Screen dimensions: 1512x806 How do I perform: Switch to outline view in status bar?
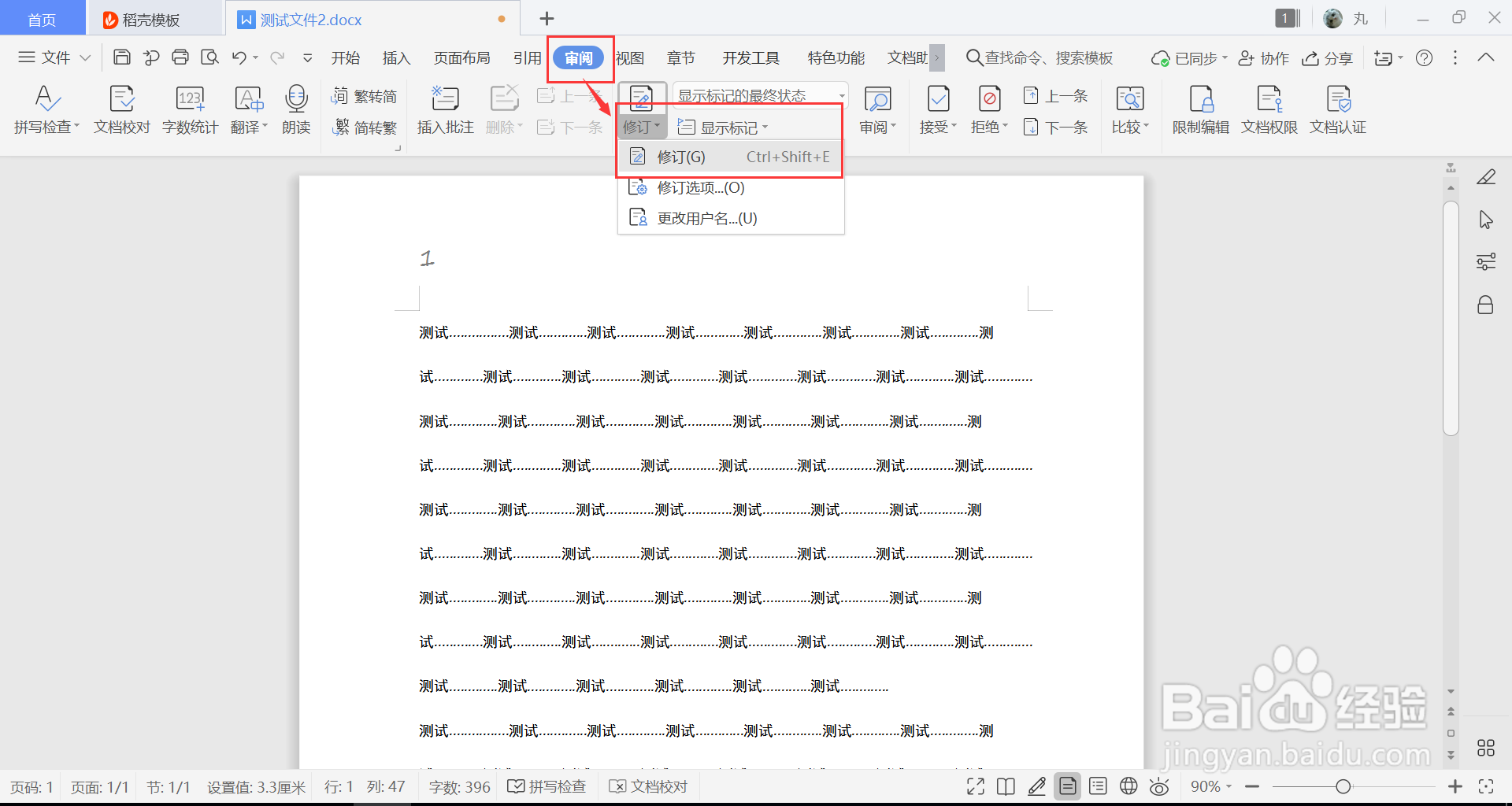(x=1098, y=786)
